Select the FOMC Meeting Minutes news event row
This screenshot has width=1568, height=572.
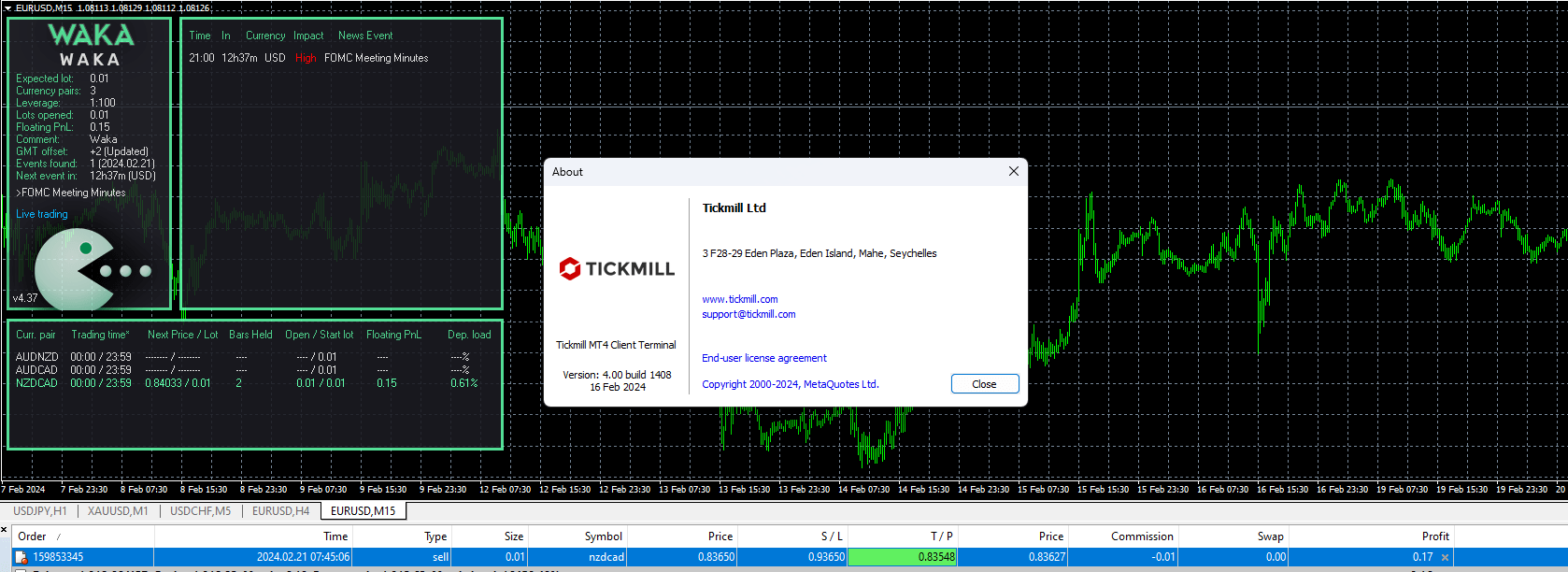(376, 58)
